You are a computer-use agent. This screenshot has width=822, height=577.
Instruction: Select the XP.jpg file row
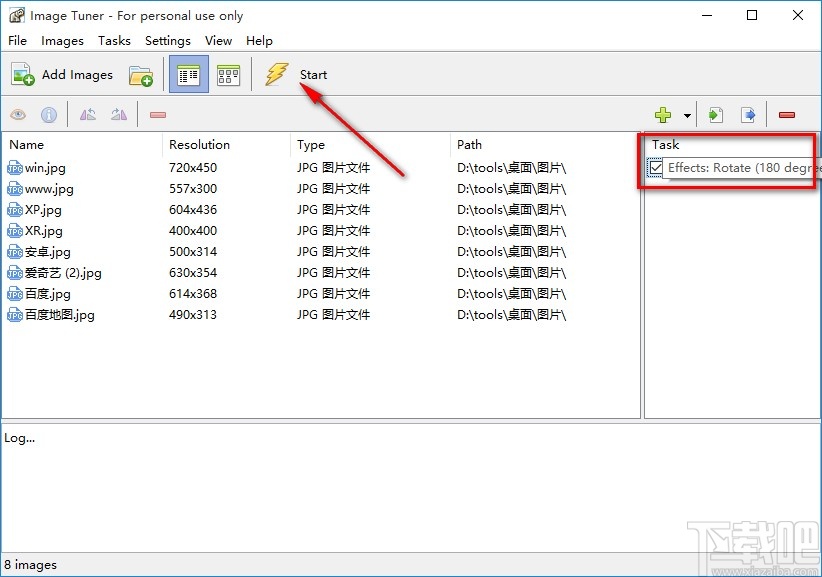pyautogui.click(x=321, y=210)
